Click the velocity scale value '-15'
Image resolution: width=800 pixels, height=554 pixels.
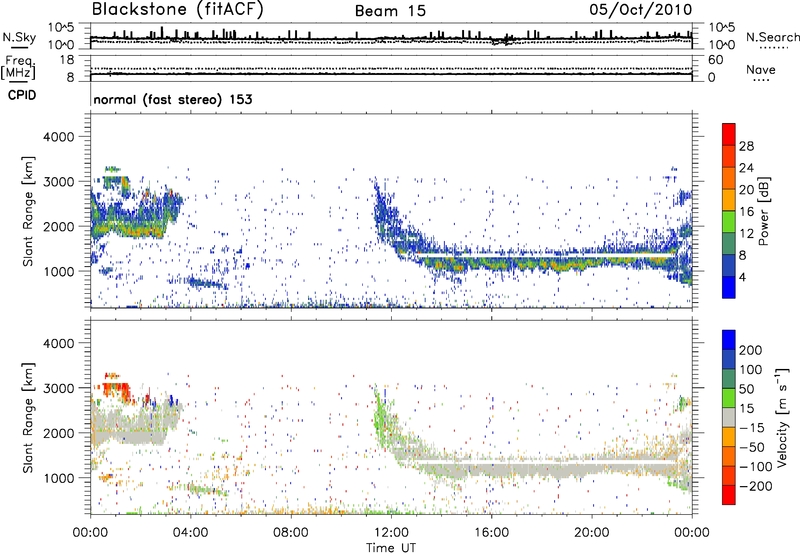[x=751, y=428]
